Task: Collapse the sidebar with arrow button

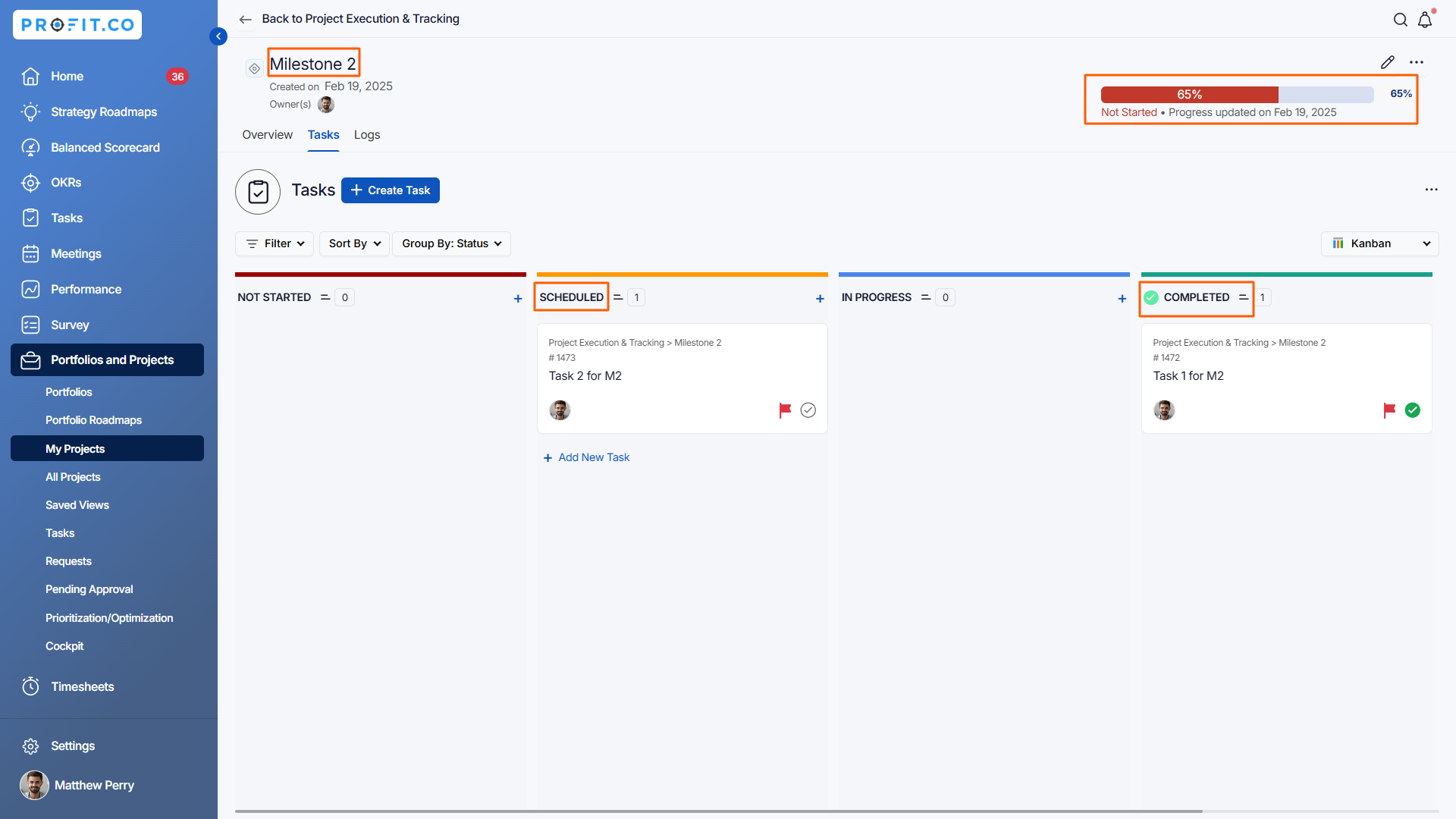Action: tap(218, 36)
